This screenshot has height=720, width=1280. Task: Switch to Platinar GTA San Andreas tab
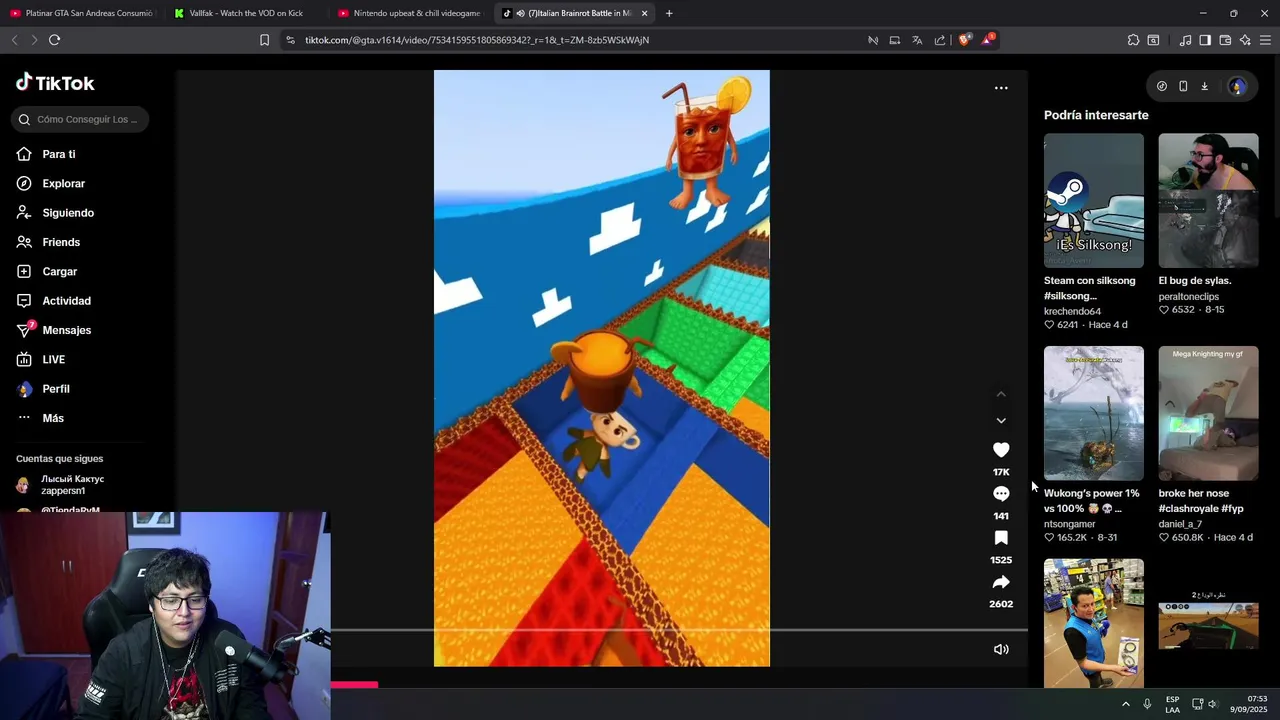(81, 13)
